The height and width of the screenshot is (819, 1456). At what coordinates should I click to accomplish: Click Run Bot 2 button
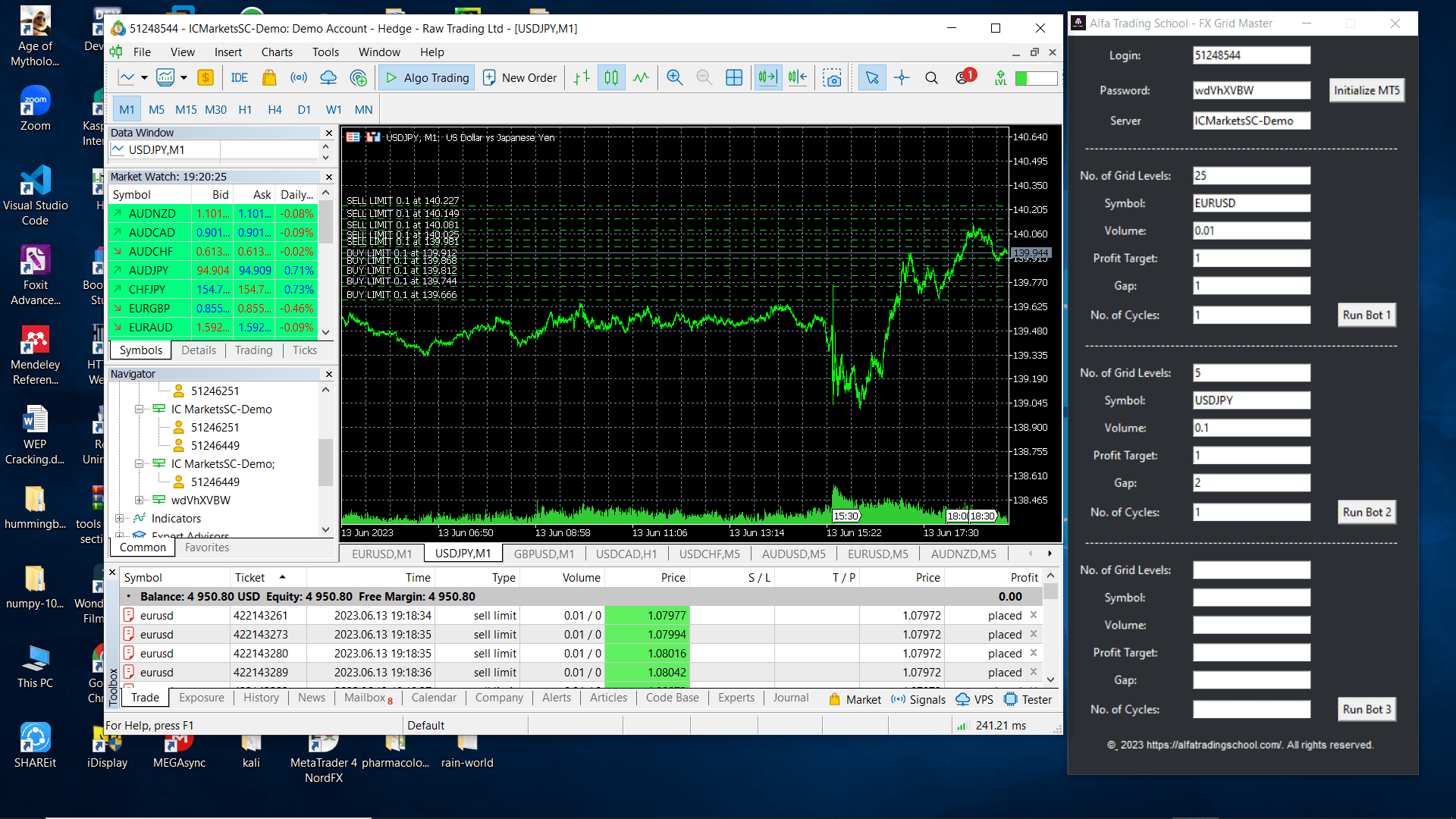[x=1367, y=512]
